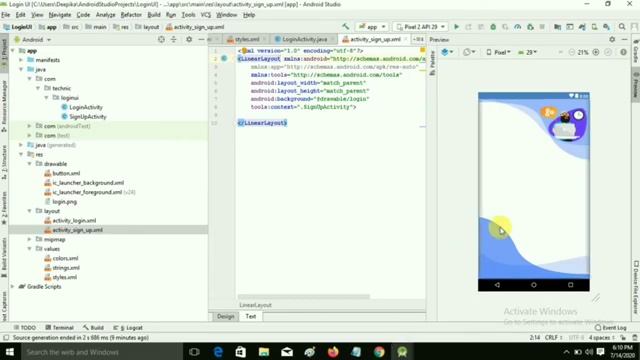This screenshot has width=640, height=360.
Task: Open Chrome from the taskbar
Action: click(379, 351)
